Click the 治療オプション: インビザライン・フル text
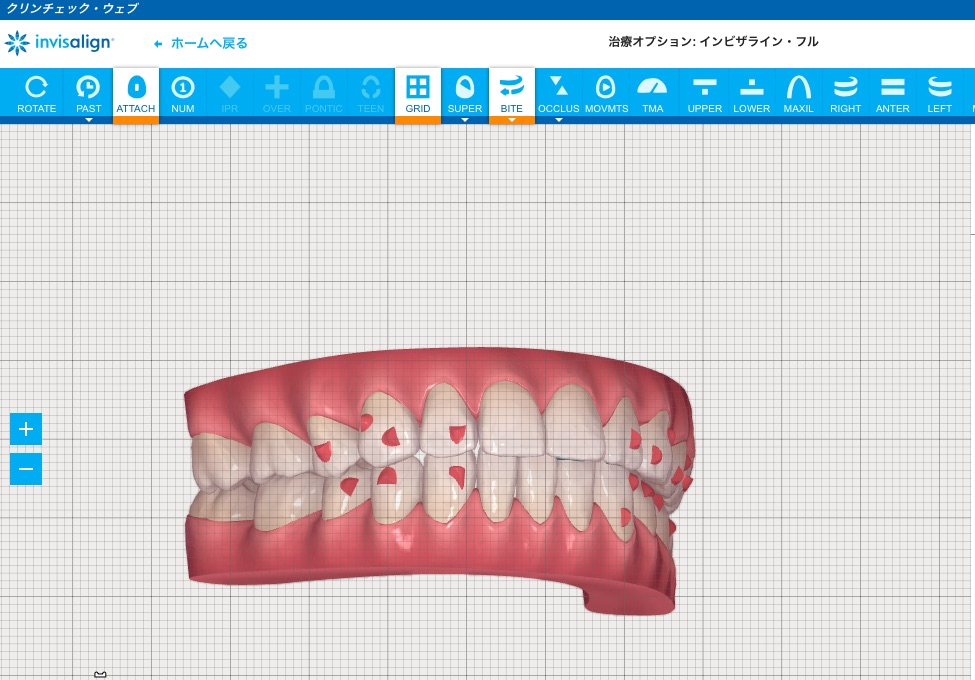Image resolution: width=975 pixels, height=680 pixels. tap(713, 42)
